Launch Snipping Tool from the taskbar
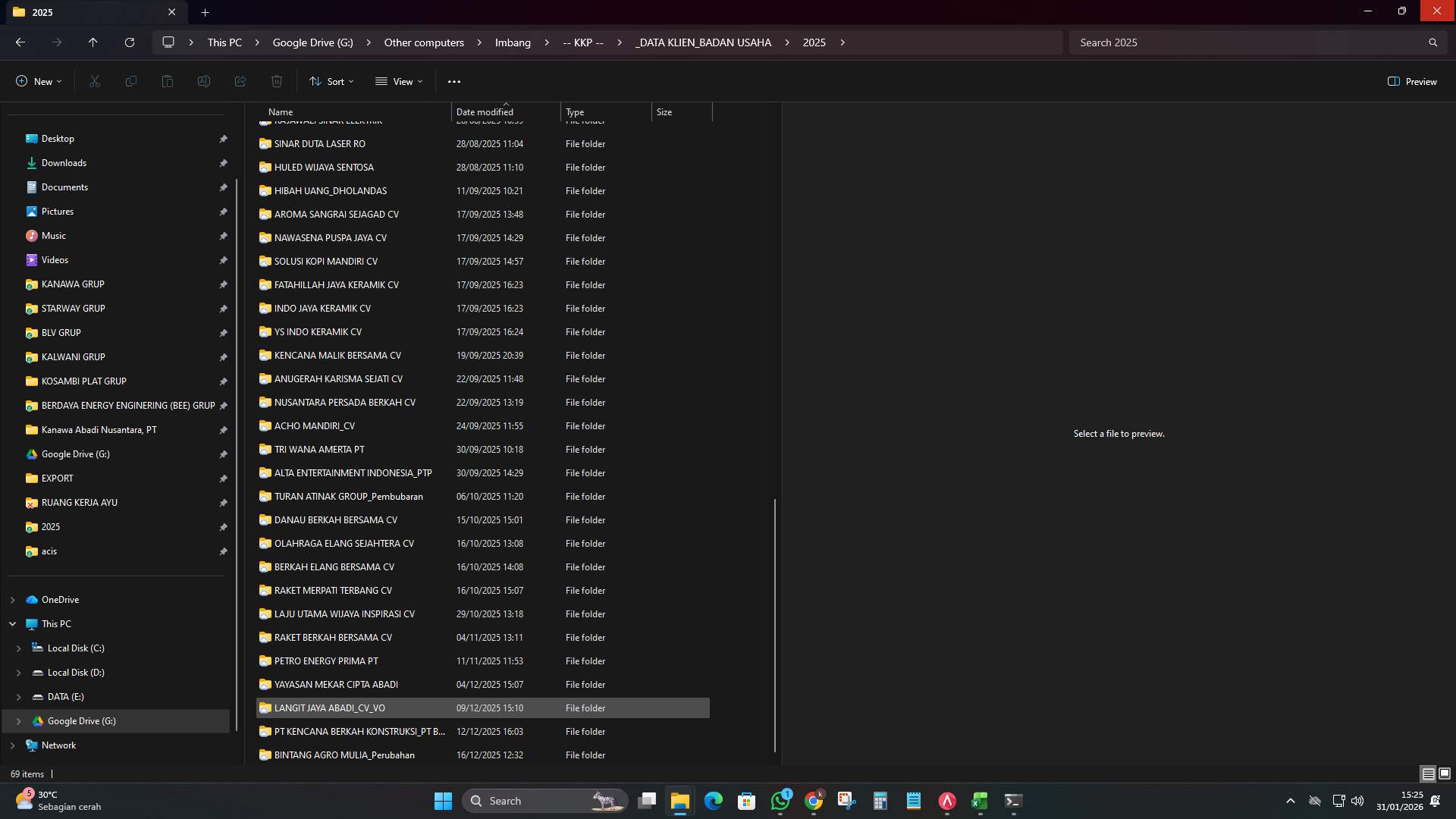The image size is (1456, 819). pos(843,801)
